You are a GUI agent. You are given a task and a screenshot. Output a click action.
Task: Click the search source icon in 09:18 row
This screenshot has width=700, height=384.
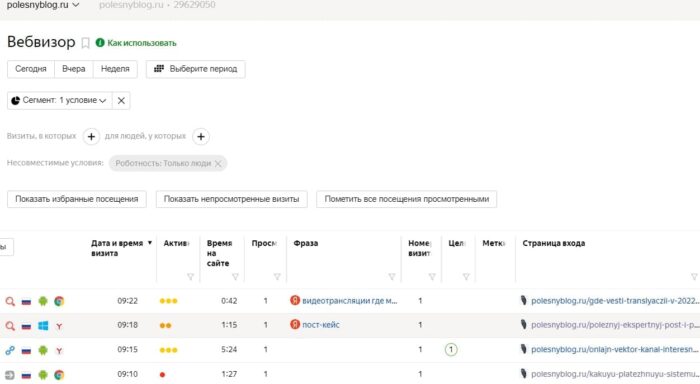pyautogui.click(x=10, y=326)
